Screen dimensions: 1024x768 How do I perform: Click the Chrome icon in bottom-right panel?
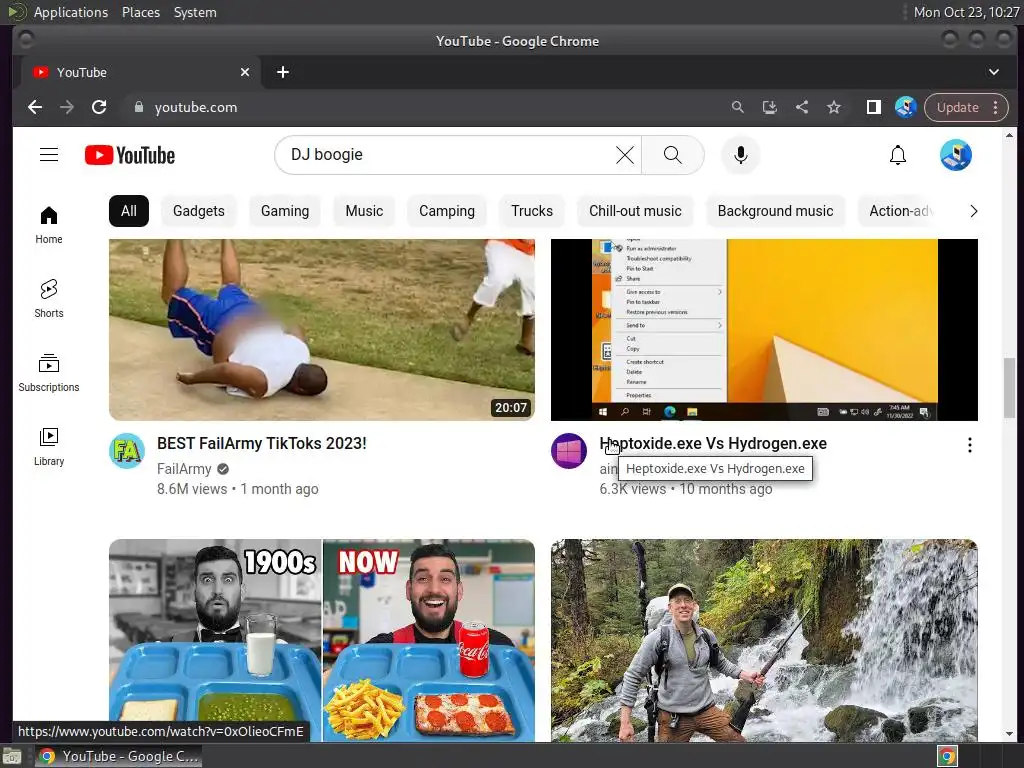click(x=948, y=757)
